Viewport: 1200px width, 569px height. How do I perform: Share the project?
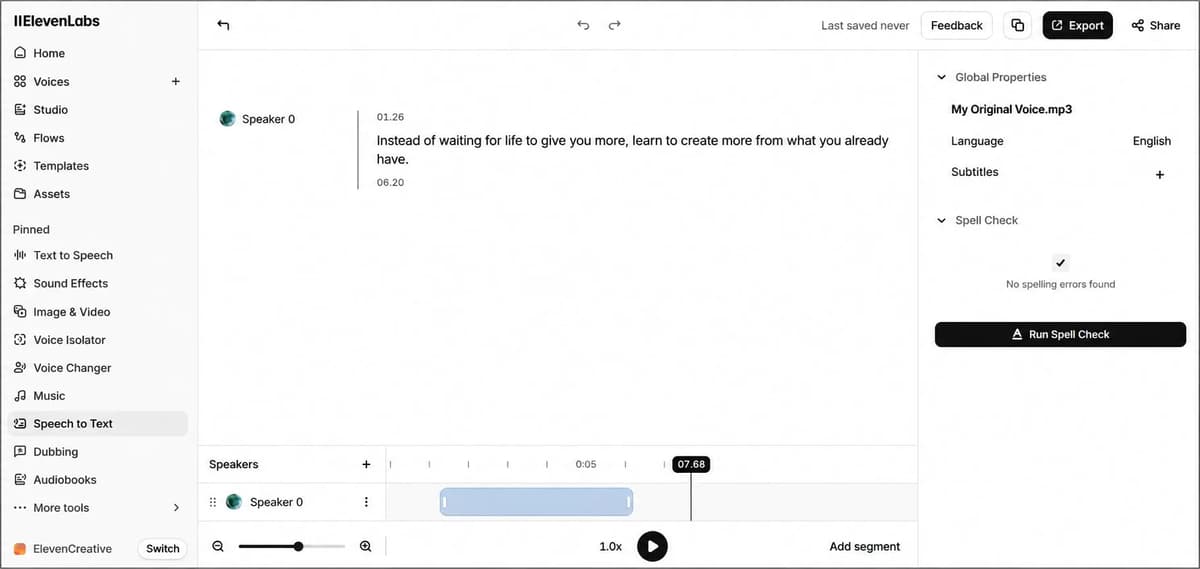pyautogui.click(x=1156, y=26)
